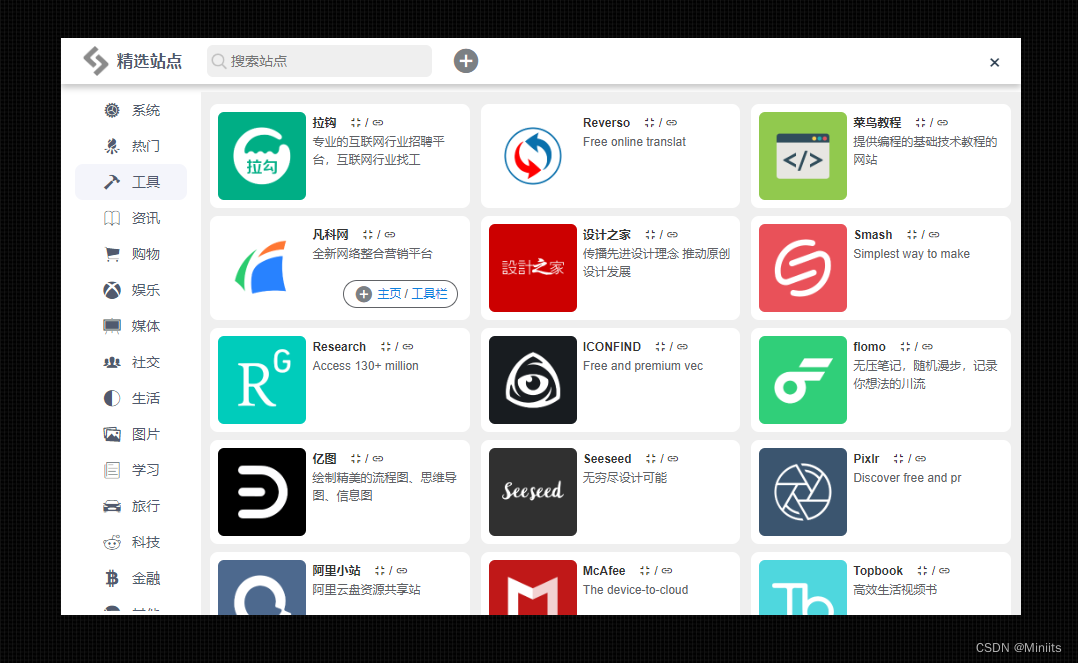Screen dimensions: 1078x663
Task: Click the grid icon beside 凡科网
Action: click(368, 235)
